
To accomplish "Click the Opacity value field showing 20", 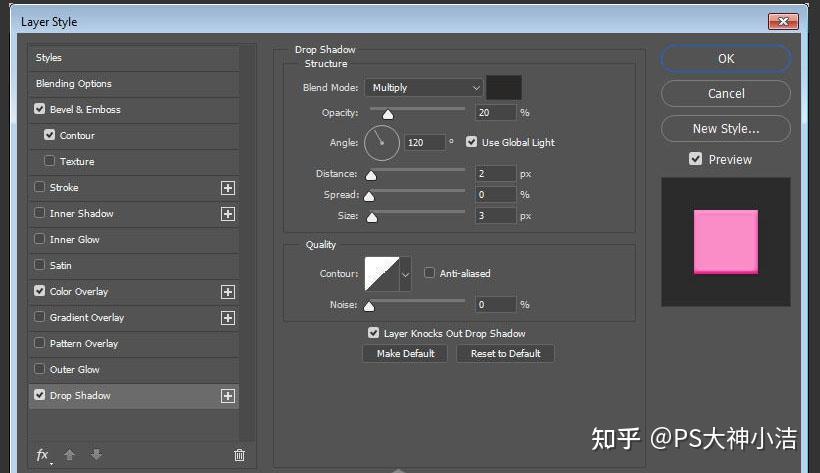I will 495,112.
